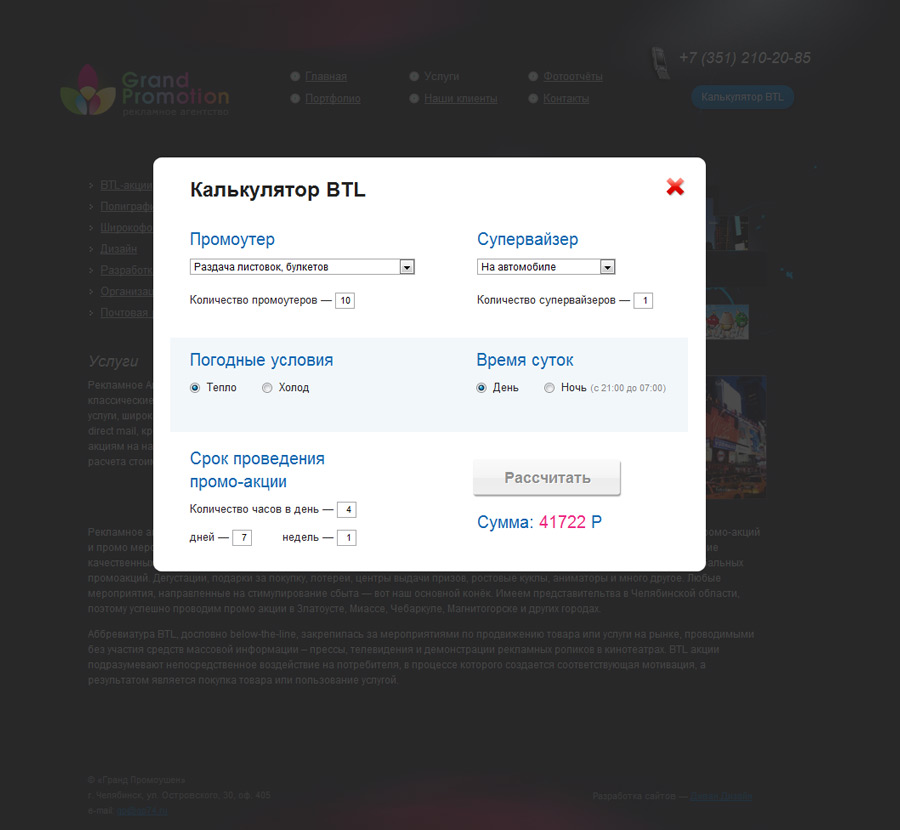900x830 pixels.
Task: Choose the Ночь time of day option
Action: coord(549,388)
